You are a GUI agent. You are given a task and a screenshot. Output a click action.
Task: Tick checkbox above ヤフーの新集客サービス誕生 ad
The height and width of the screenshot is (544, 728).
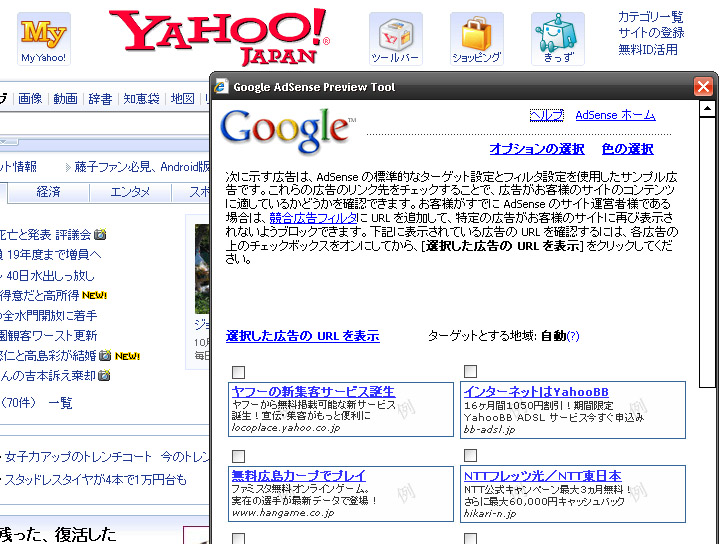pos(238,372)
